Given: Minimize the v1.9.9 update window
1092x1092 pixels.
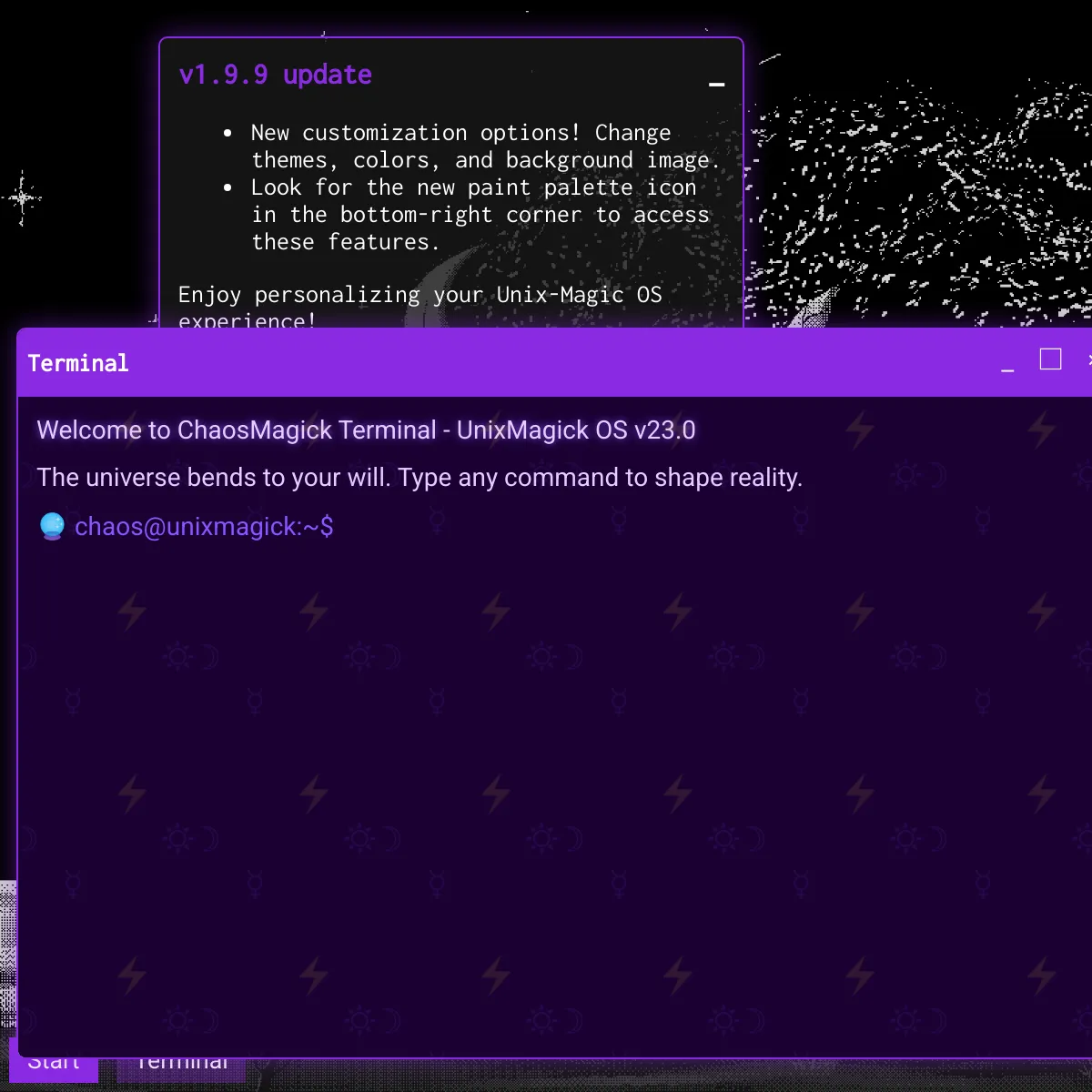Looking at the screenshot, I should 717,85.
